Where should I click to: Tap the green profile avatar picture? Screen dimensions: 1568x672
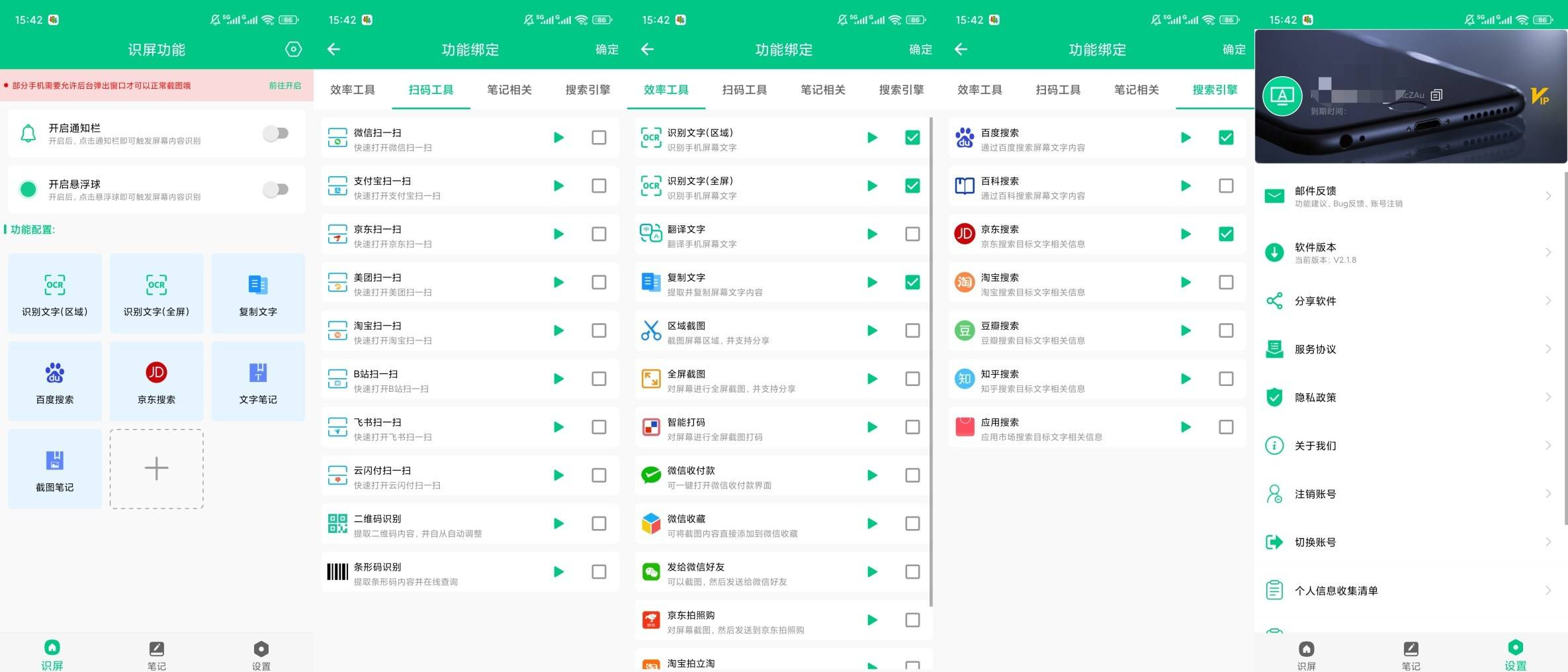pos(1282,97)
